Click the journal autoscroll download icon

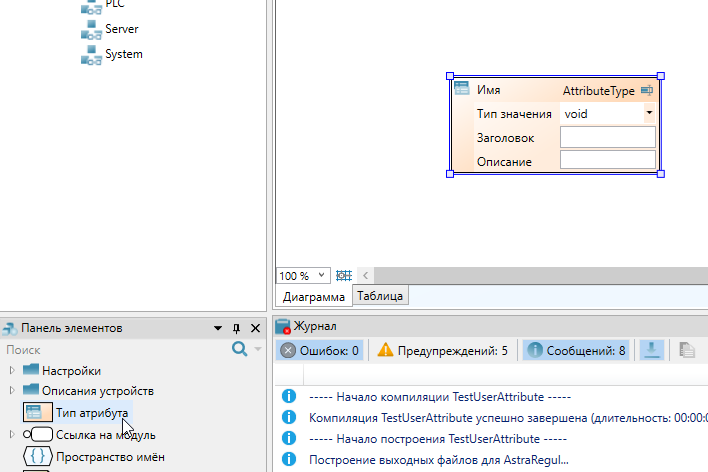651,350
